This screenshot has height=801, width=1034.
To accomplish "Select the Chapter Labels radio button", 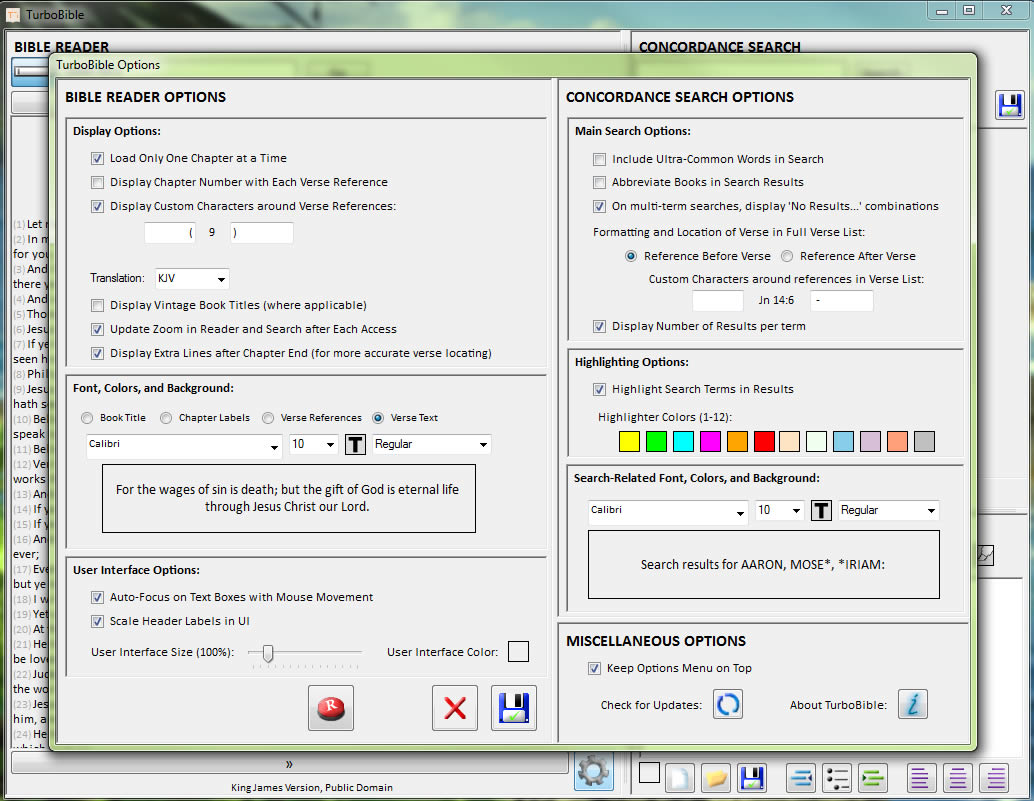I will pos(166,418).
